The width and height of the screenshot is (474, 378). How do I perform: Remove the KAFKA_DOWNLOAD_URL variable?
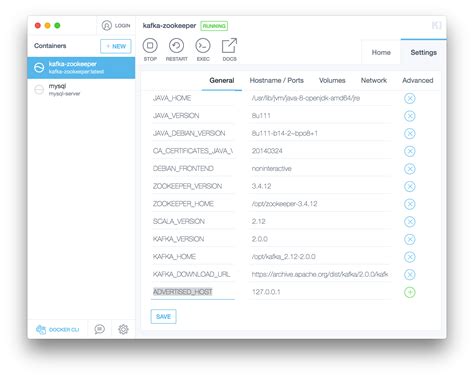pos(410,275)
